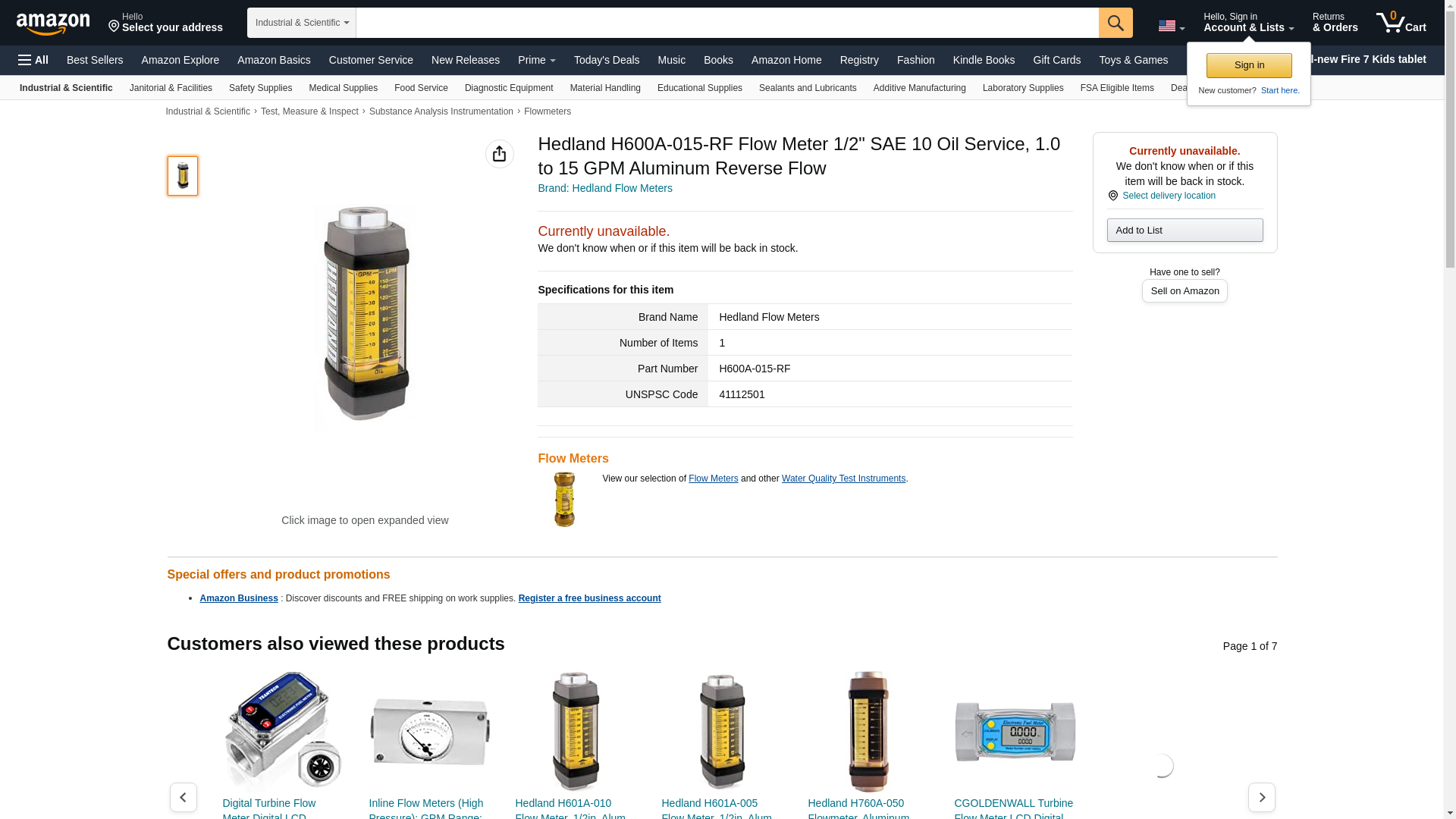Click the previous carousel arrow
Screen dimensions: 1456x819
tap(184, 797)
